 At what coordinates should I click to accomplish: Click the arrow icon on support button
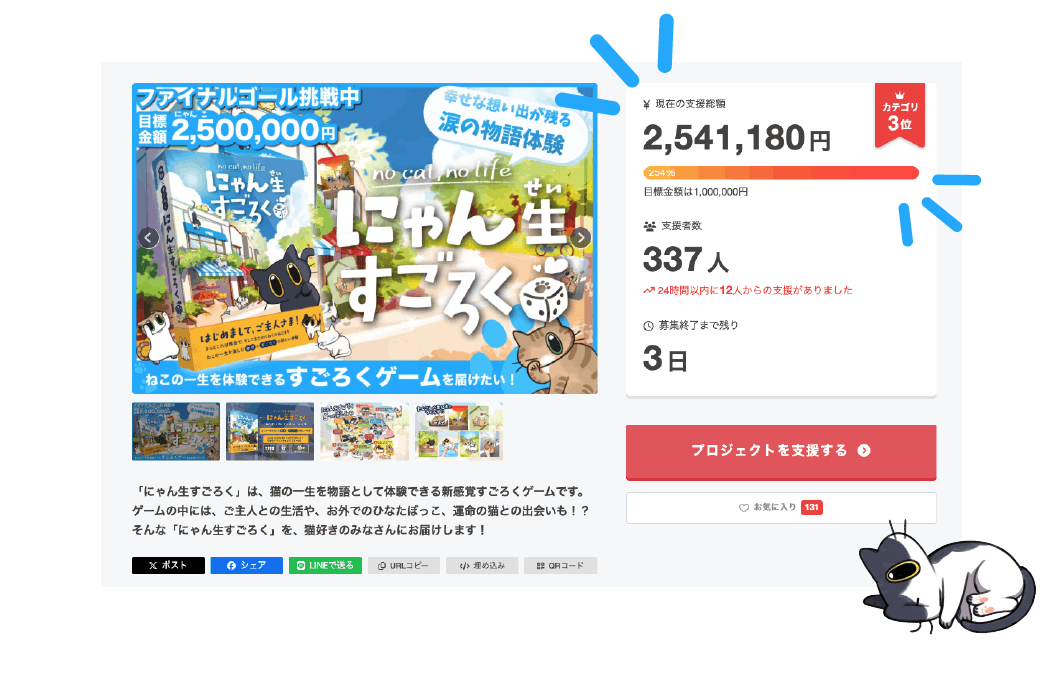coord(864,451)
